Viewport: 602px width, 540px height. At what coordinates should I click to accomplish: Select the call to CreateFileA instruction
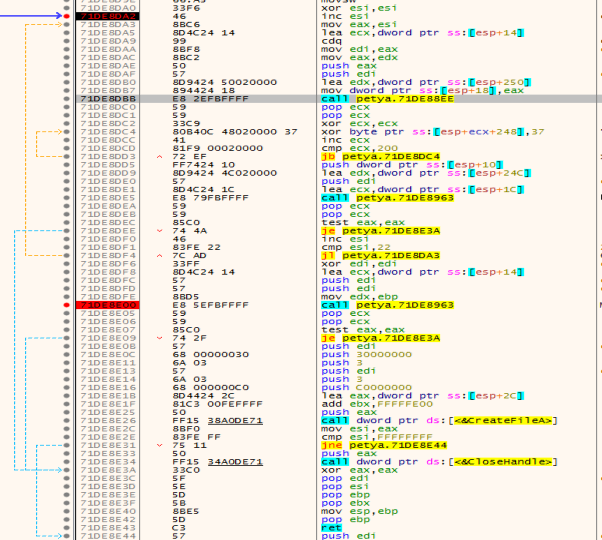(439, 421)
